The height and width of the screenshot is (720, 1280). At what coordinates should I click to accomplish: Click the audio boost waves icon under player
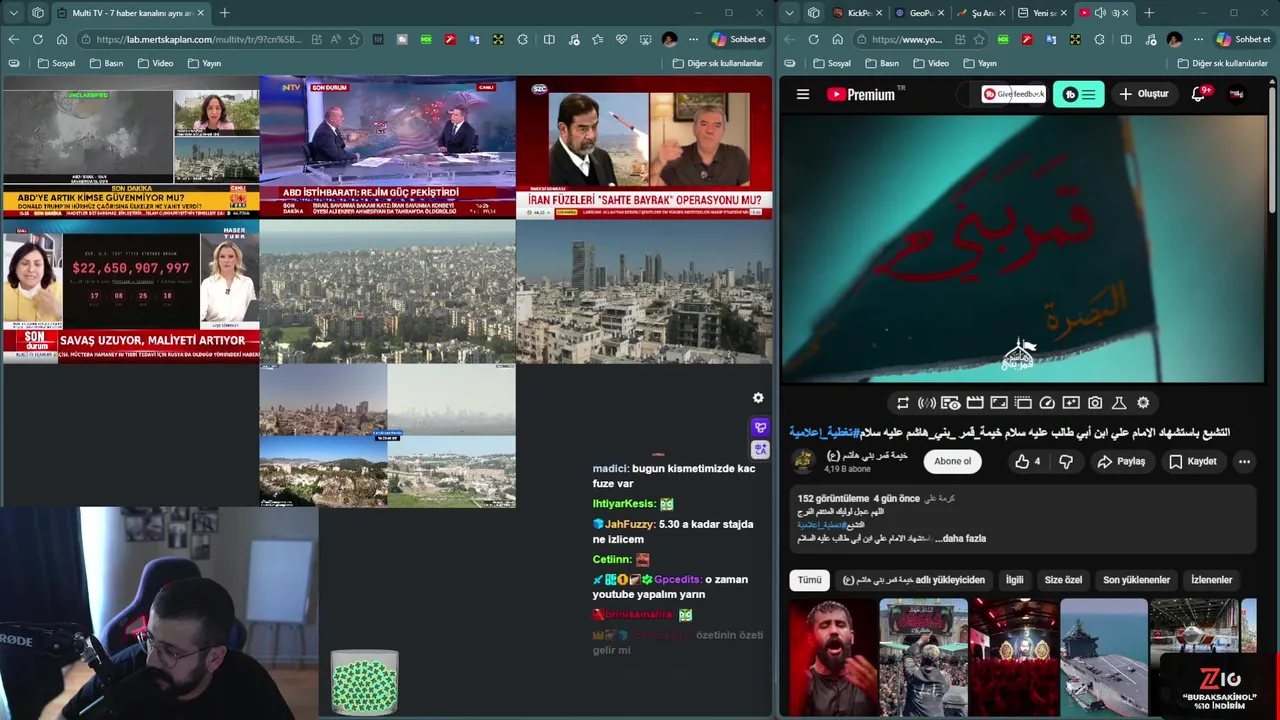click(x=927, y=403)
